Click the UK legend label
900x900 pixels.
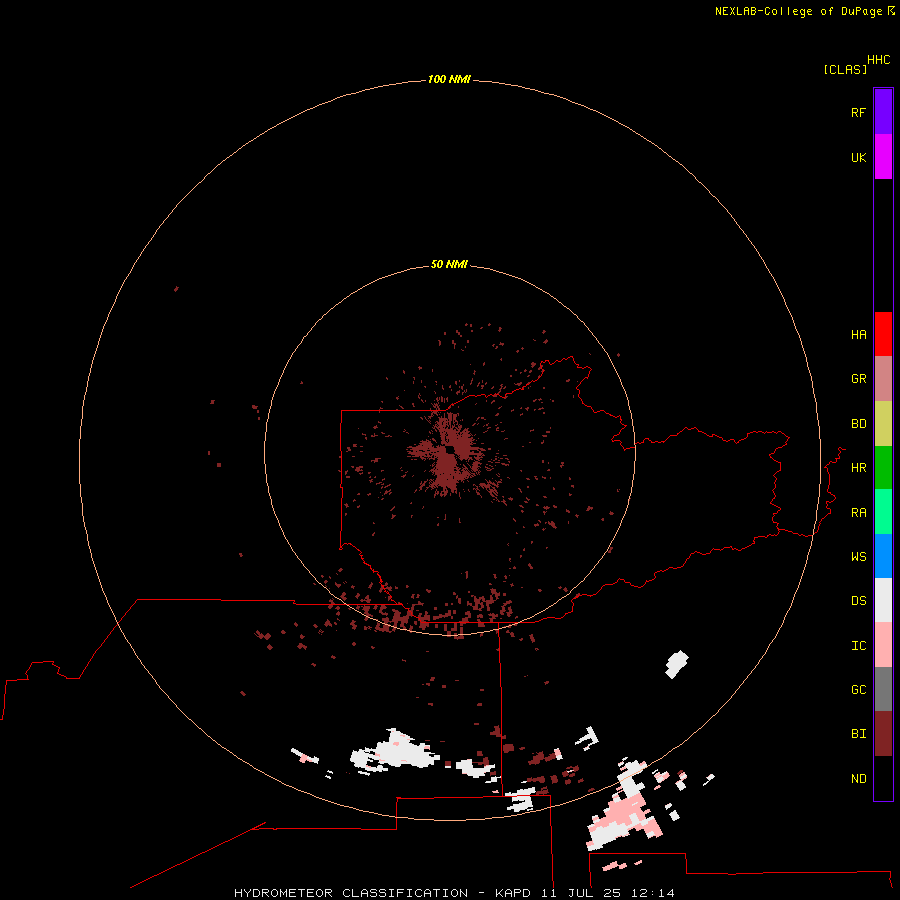pyautogui.click(x=858, y=157)
